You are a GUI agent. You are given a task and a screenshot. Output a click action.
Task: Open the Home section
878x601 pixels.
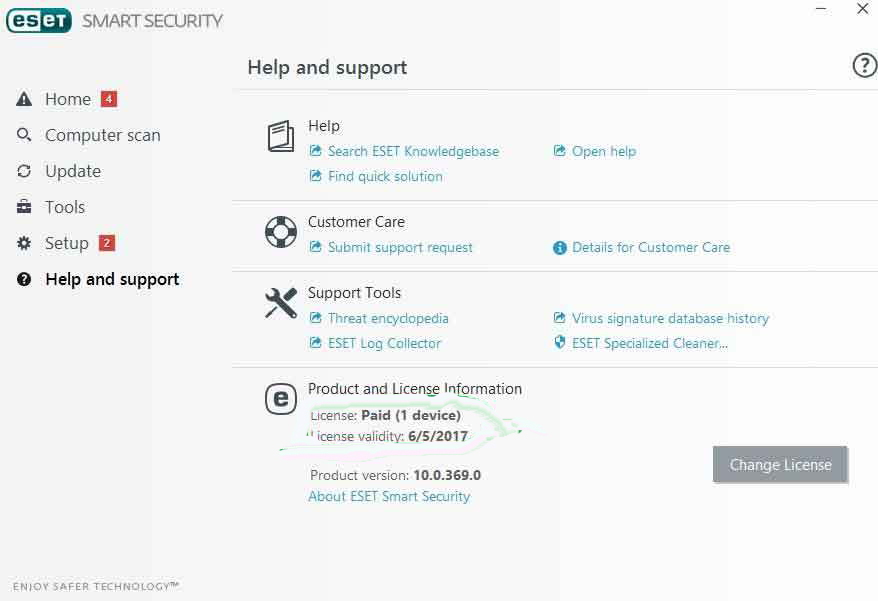point(68,99)
